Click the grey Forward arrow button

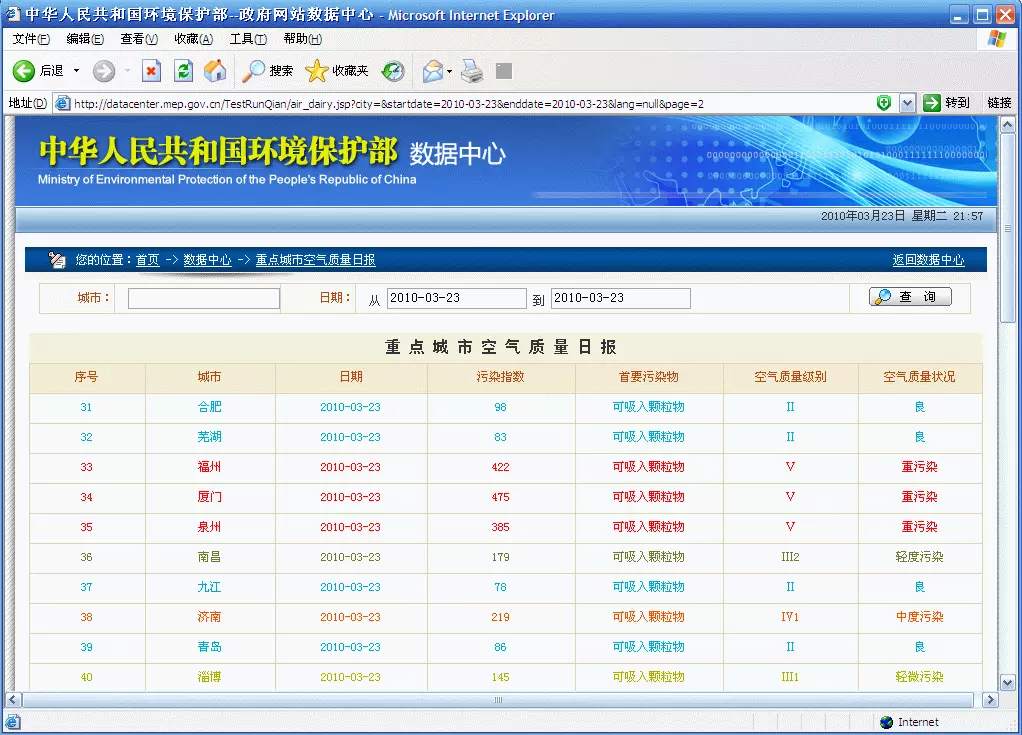pyautogui.click(x=104, y=71)
